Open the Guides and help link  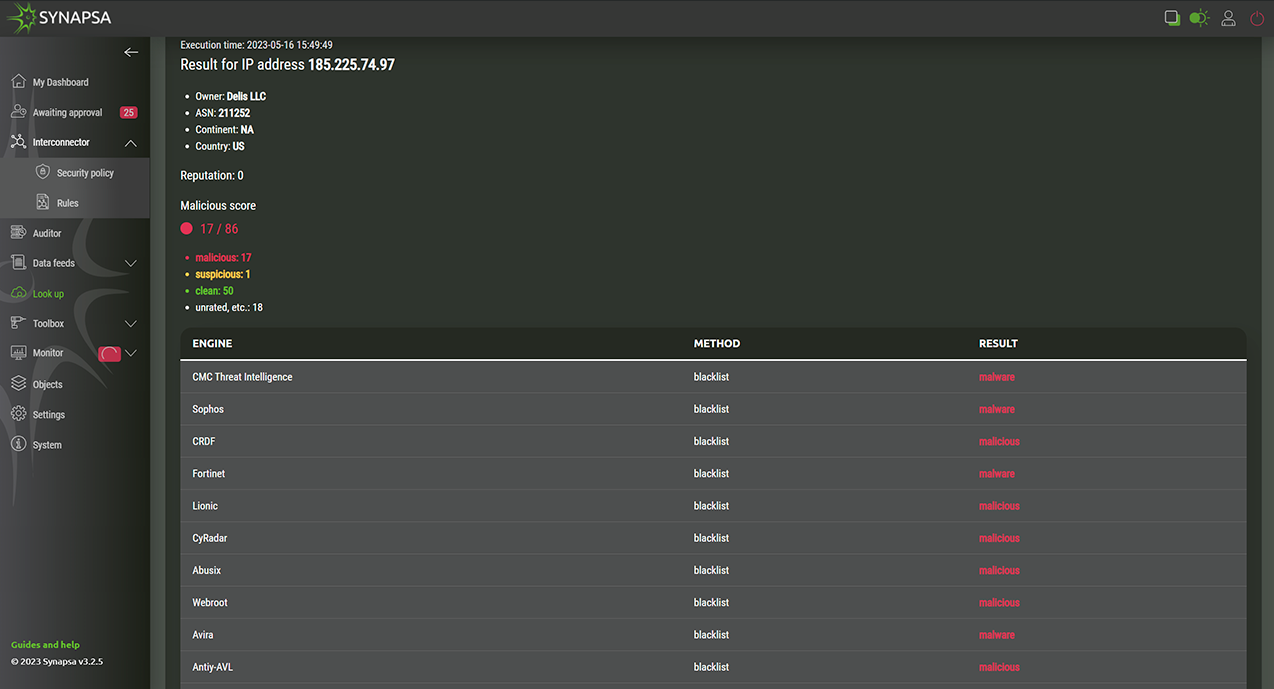(x=45, y=645)
